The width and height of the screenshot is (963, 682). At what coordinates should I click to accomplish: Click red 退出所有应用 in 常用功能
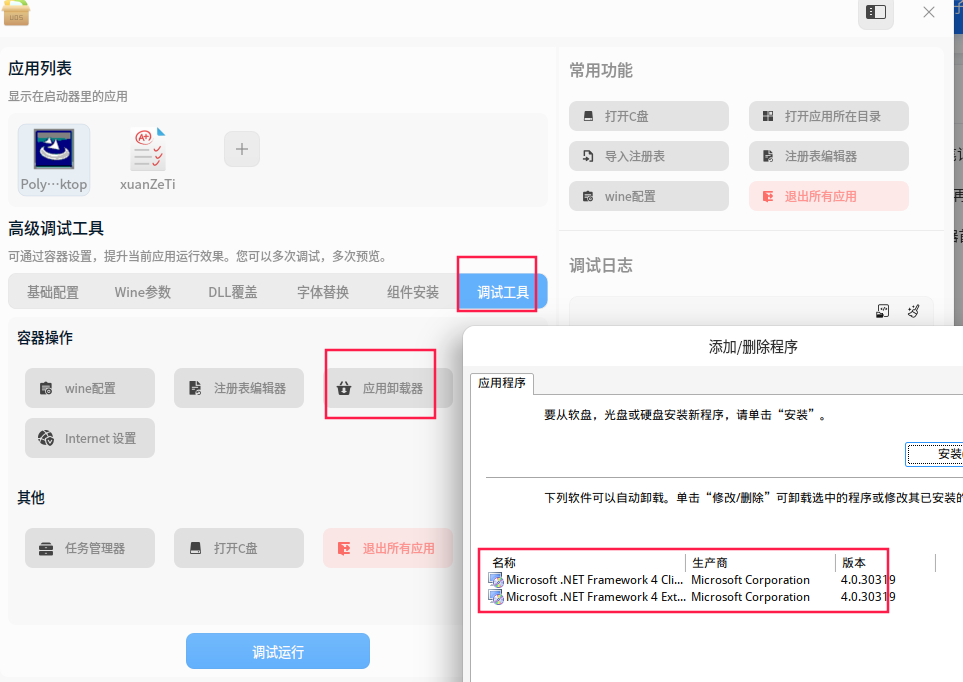pyautogui.click(x=828, y=196)
